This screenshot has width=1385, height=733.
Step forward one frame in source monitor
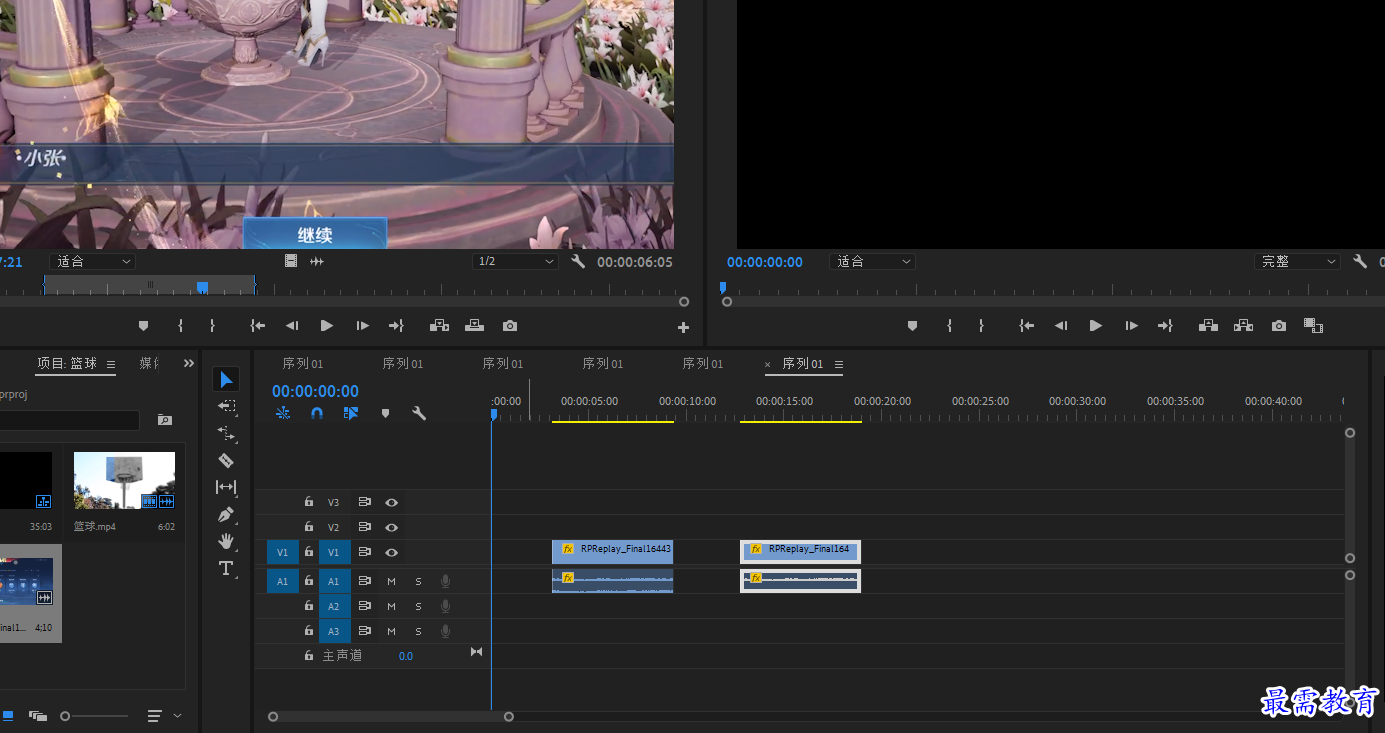[362, 326]
